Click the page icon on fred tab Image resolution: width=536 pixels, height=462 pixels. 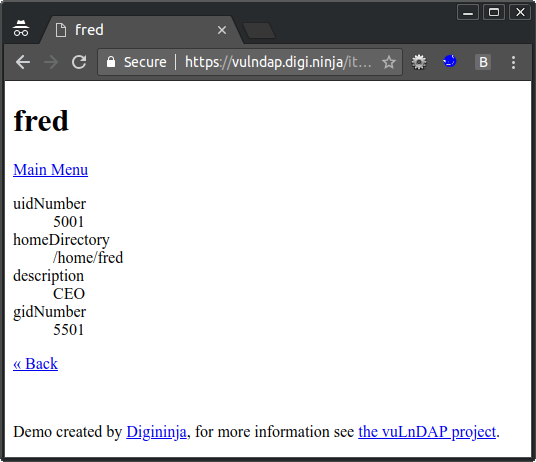coord(61,30)
